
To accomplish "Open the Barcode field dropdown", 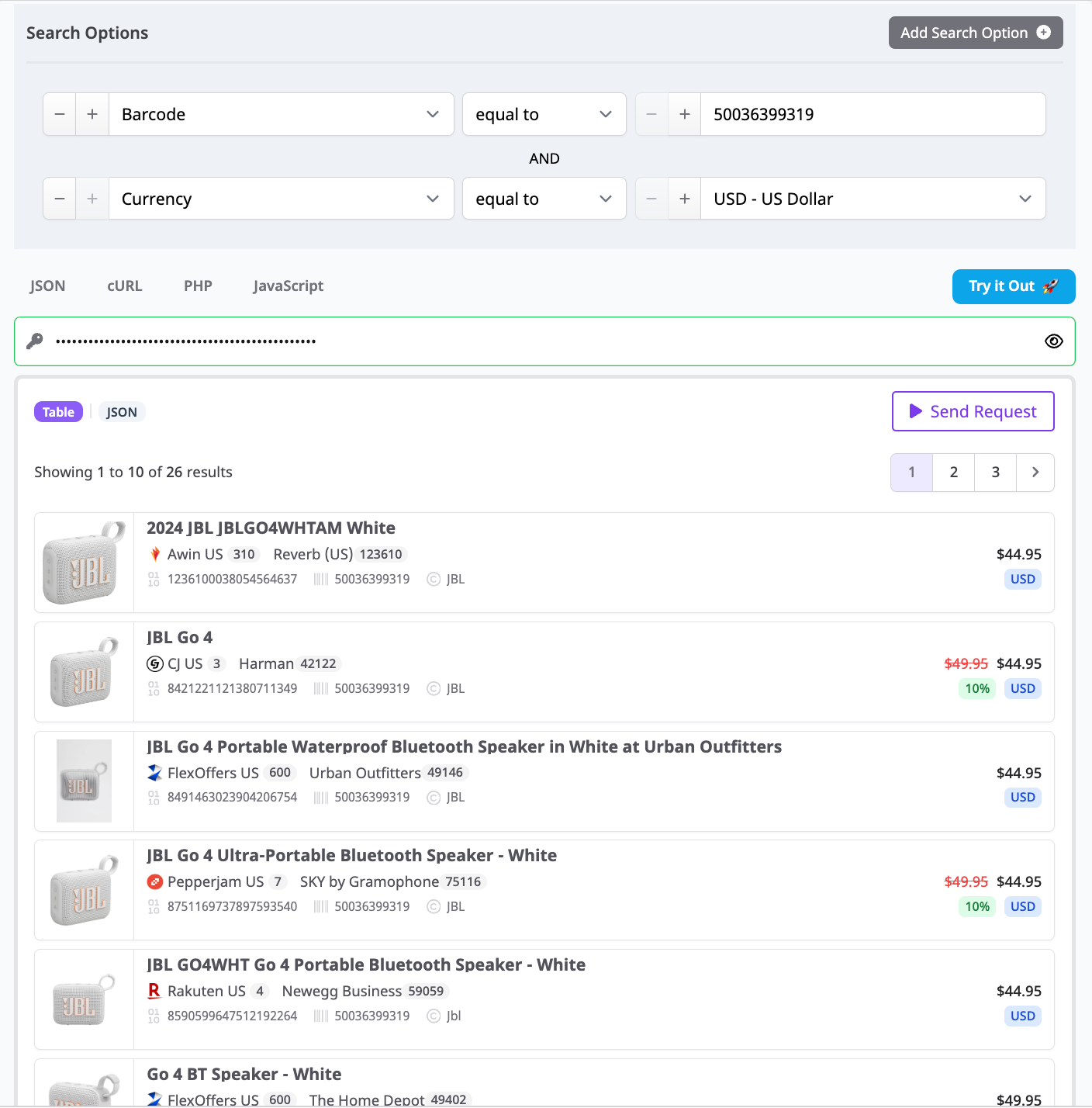I will pos(281,114).
